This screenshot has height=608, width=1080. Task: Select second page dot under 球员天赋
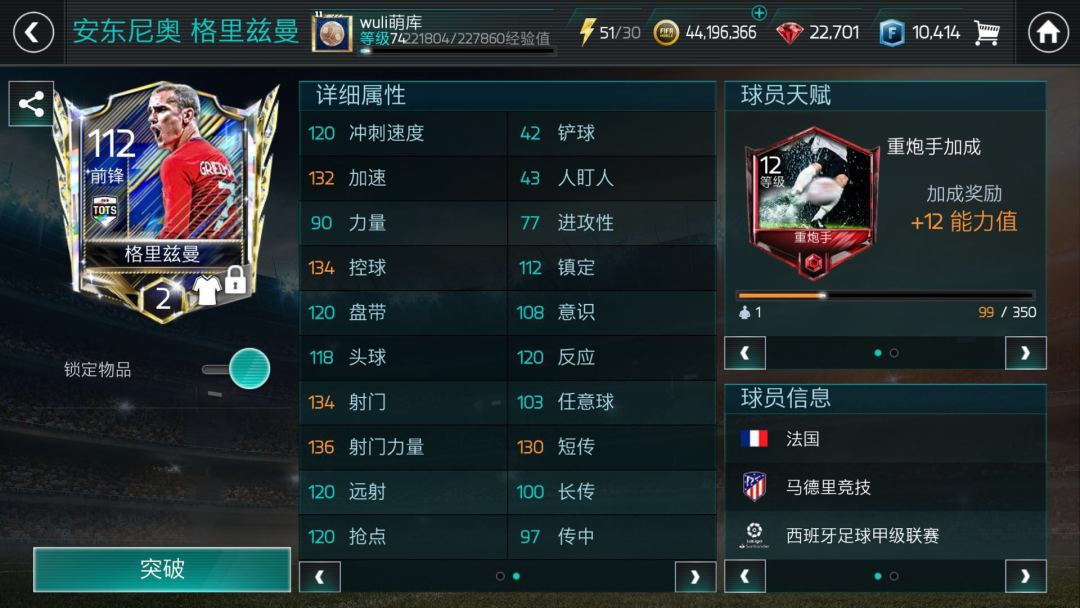(894, 353)
